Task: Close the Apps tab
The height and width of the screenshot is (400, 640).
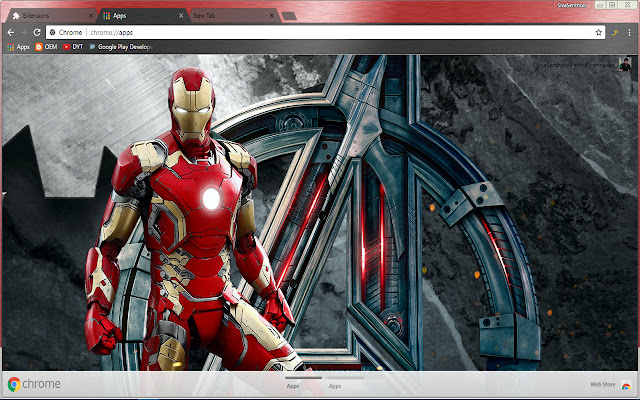Action: (x=181, y=16)
